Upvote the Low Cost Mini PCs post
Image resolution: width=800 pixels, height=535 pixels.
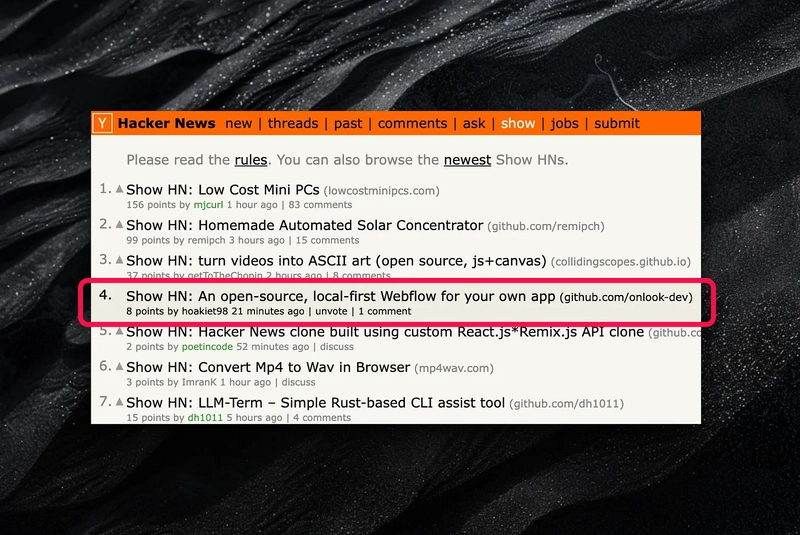[120, 189]
